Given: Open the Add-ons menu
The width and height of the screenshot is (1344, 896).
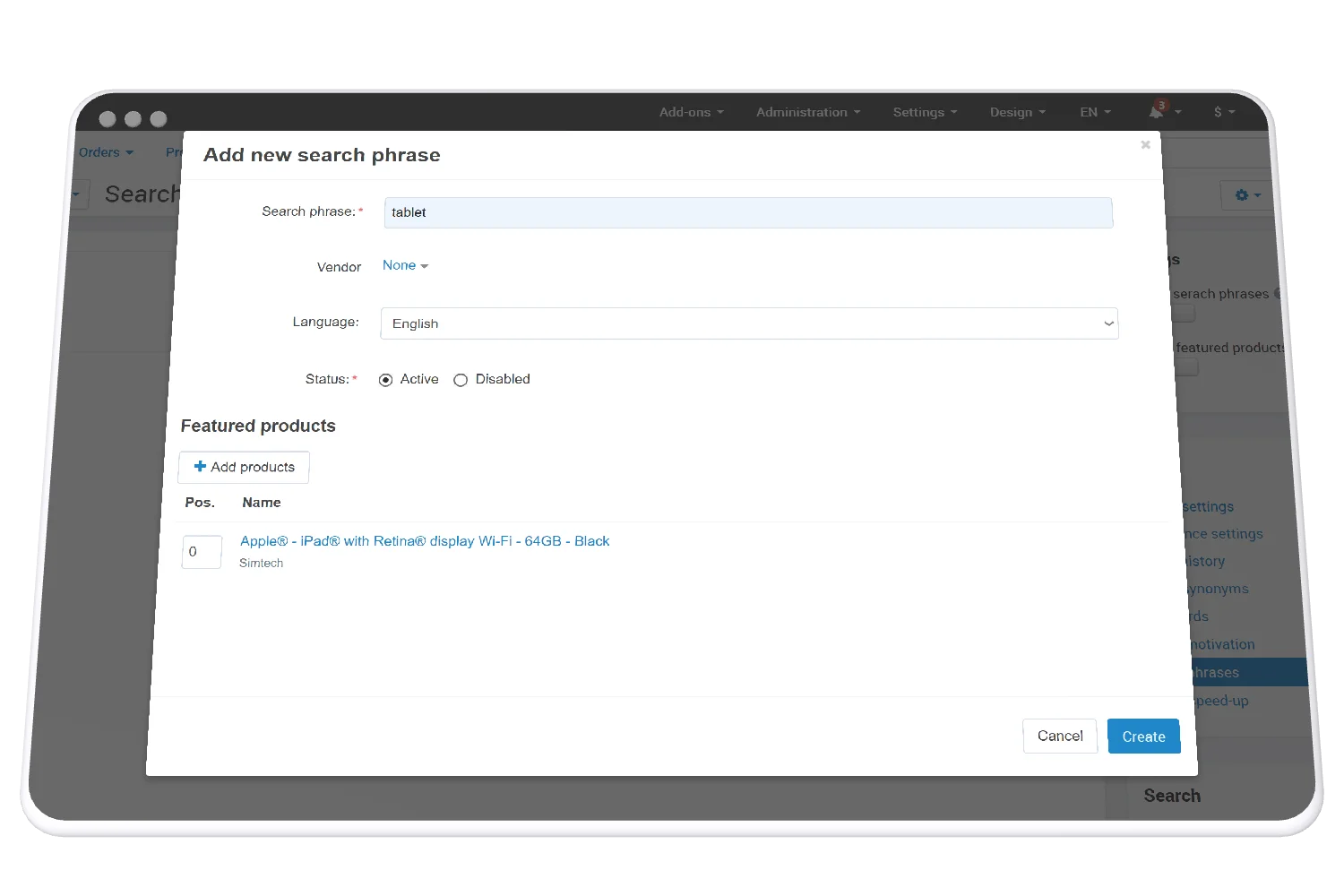Looking at the screenshot, I should point(691,112).
